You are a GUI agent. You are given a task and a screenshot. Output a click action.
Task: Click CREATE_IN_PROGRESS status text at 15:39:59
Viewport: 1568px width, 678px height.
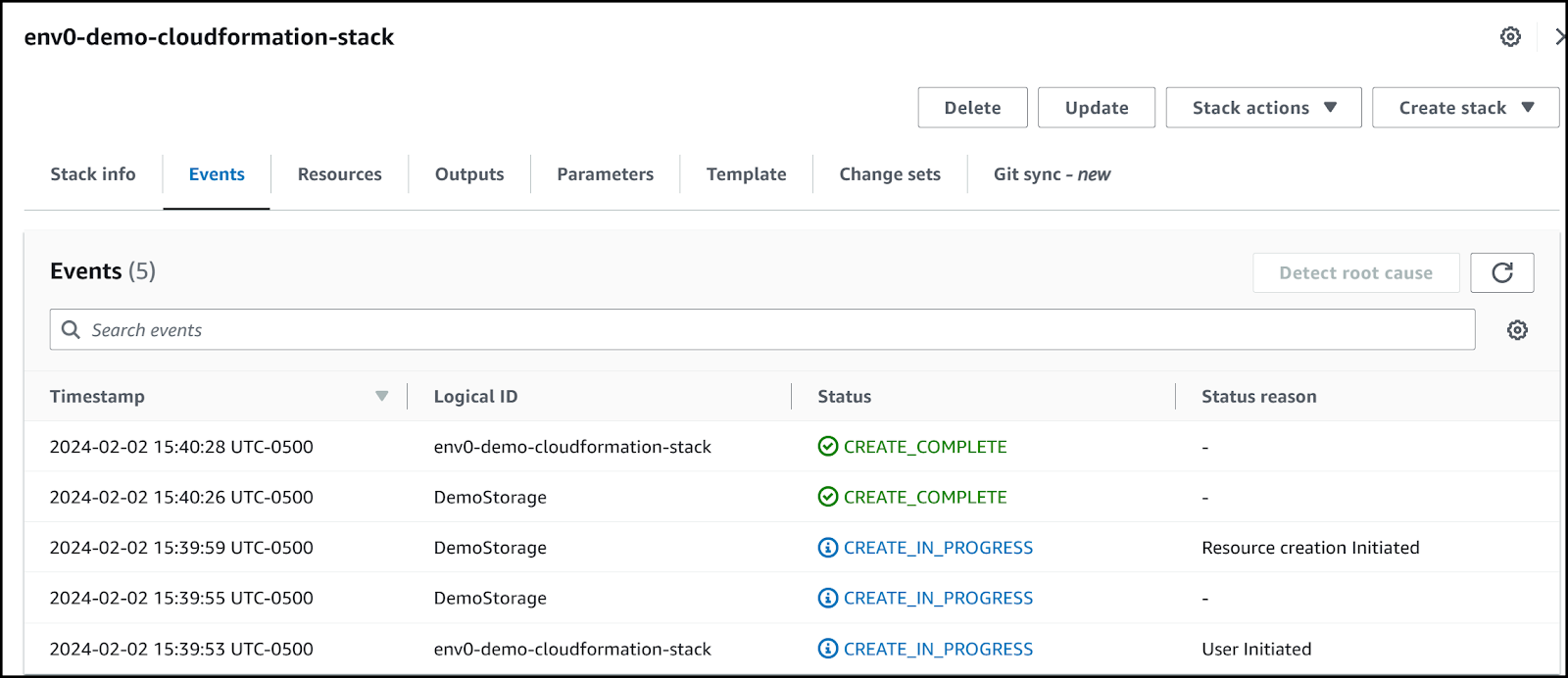coord(938,548)
